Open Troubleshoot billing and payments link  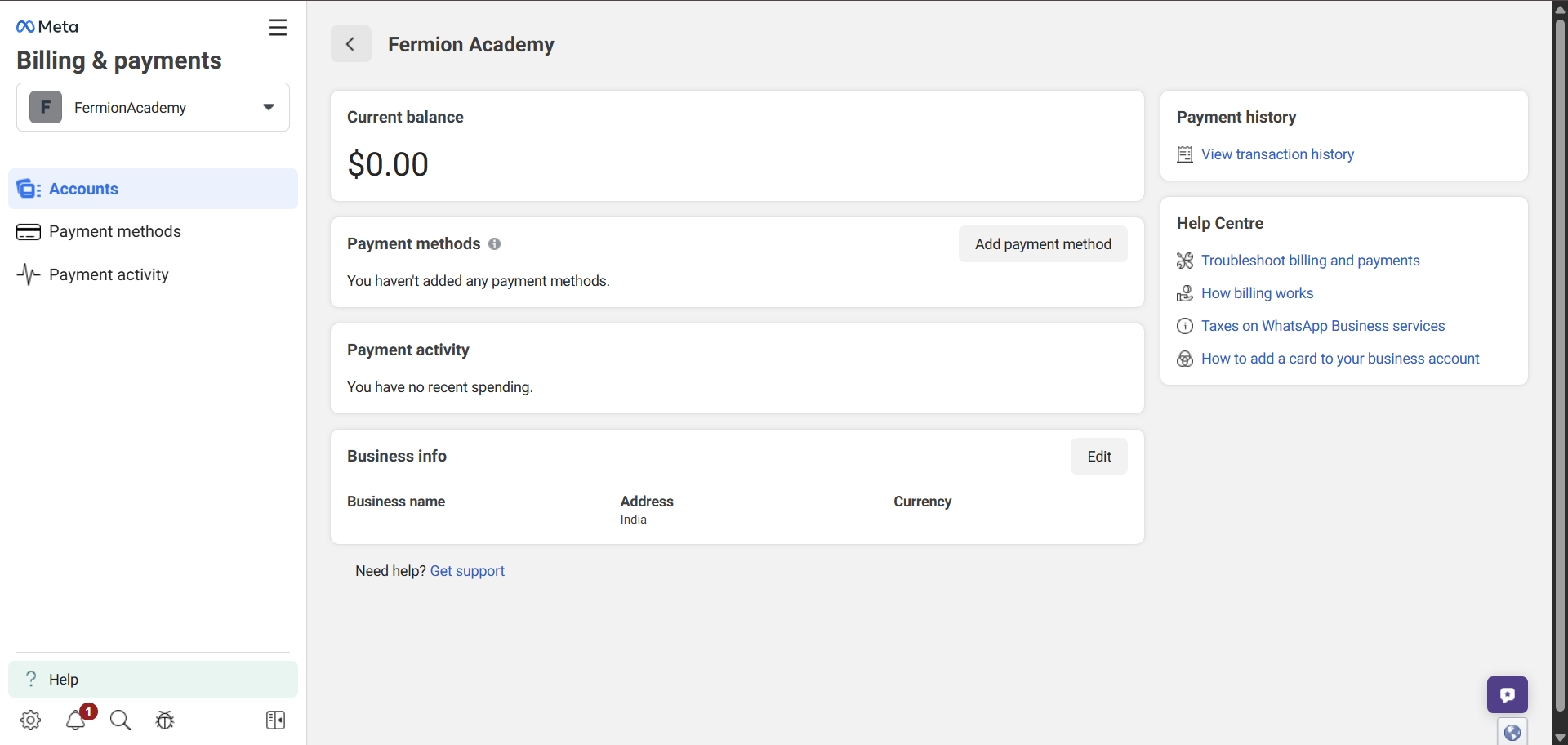pos(1310,261)
